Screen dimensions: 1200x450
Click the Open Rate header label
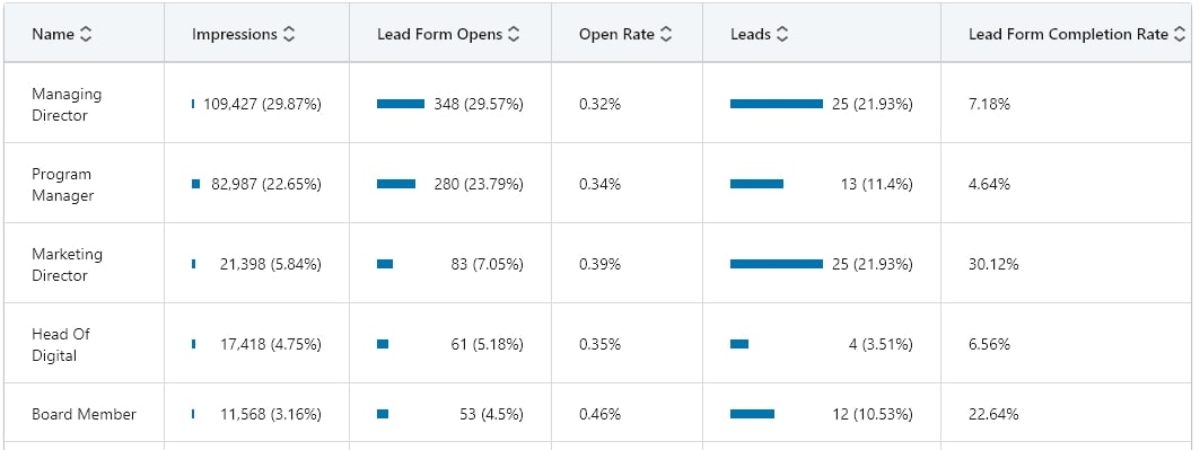[616, 34]
